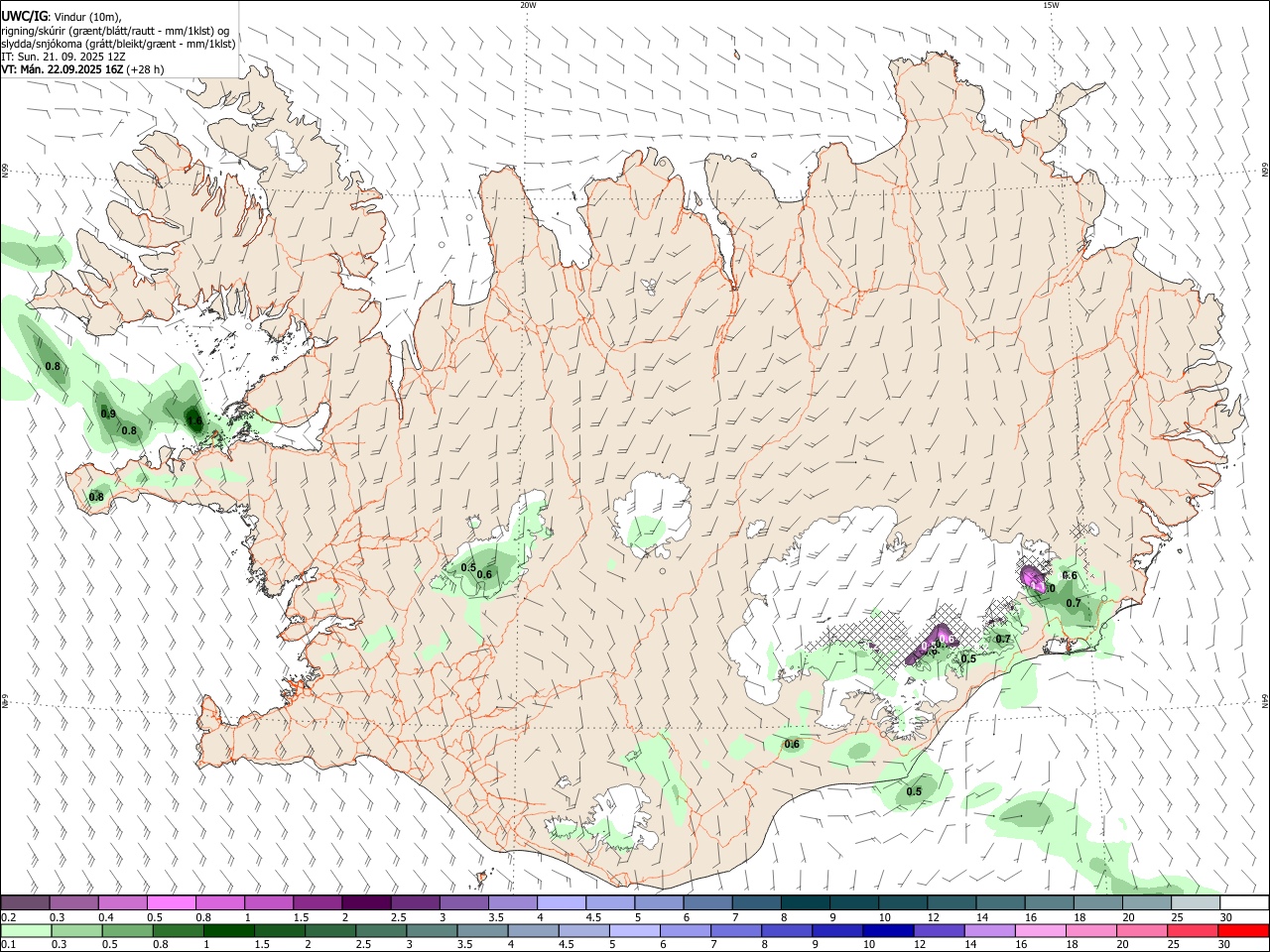Click the light pink rain-legend swatch starting at 16
The height and width of the screenshot is (952, 1270).
click(x=1041, y=931)
